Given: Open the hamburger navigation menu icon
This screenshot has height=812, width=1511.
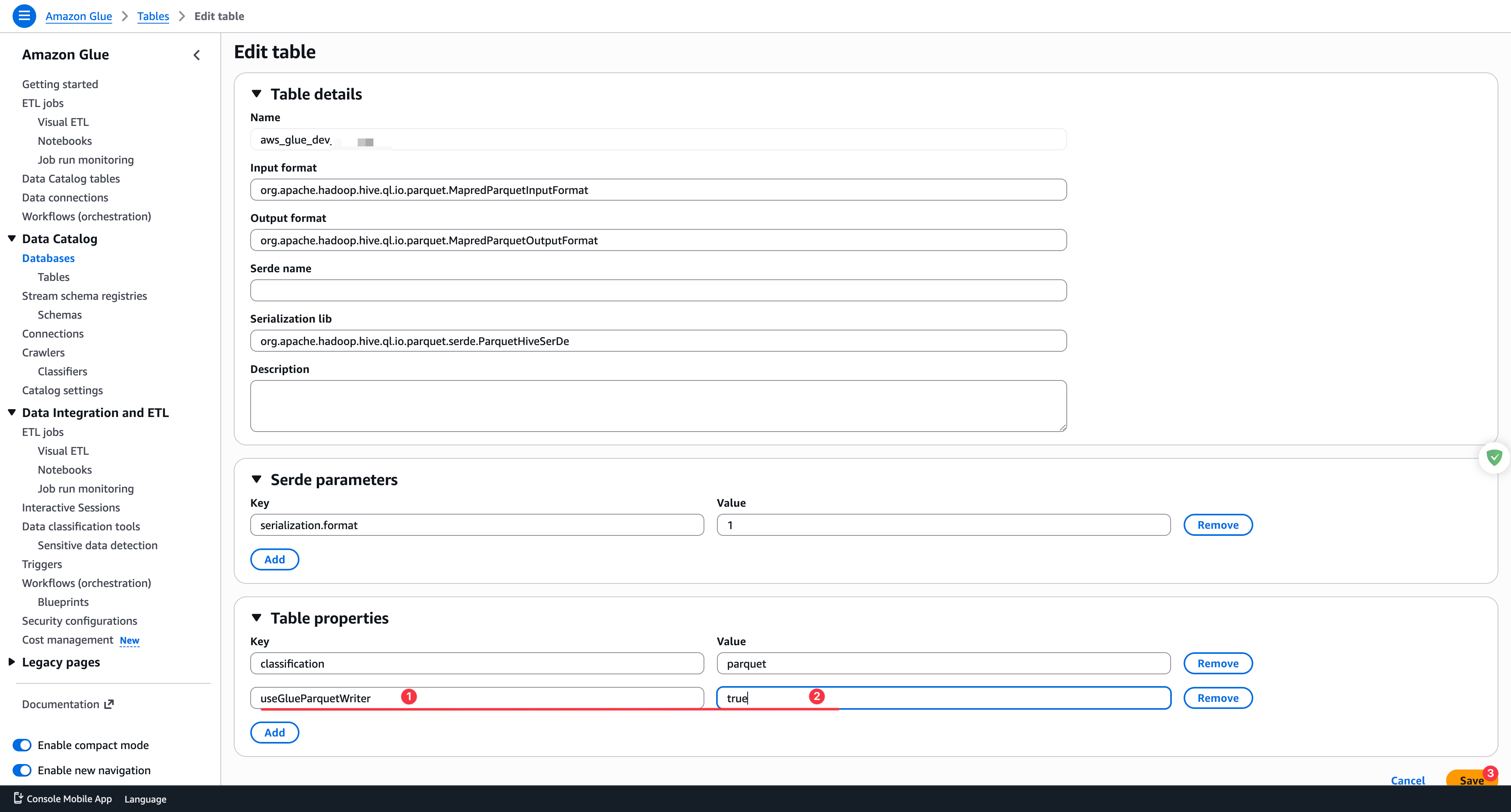Looking at the screenshot, I should 24,16.
